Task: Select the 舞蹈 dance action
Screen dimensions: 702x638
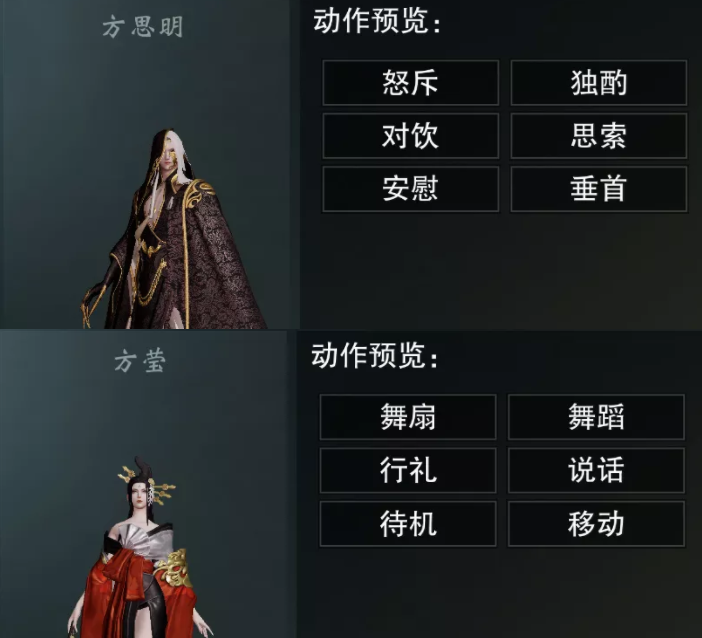Action: point(596,417)
